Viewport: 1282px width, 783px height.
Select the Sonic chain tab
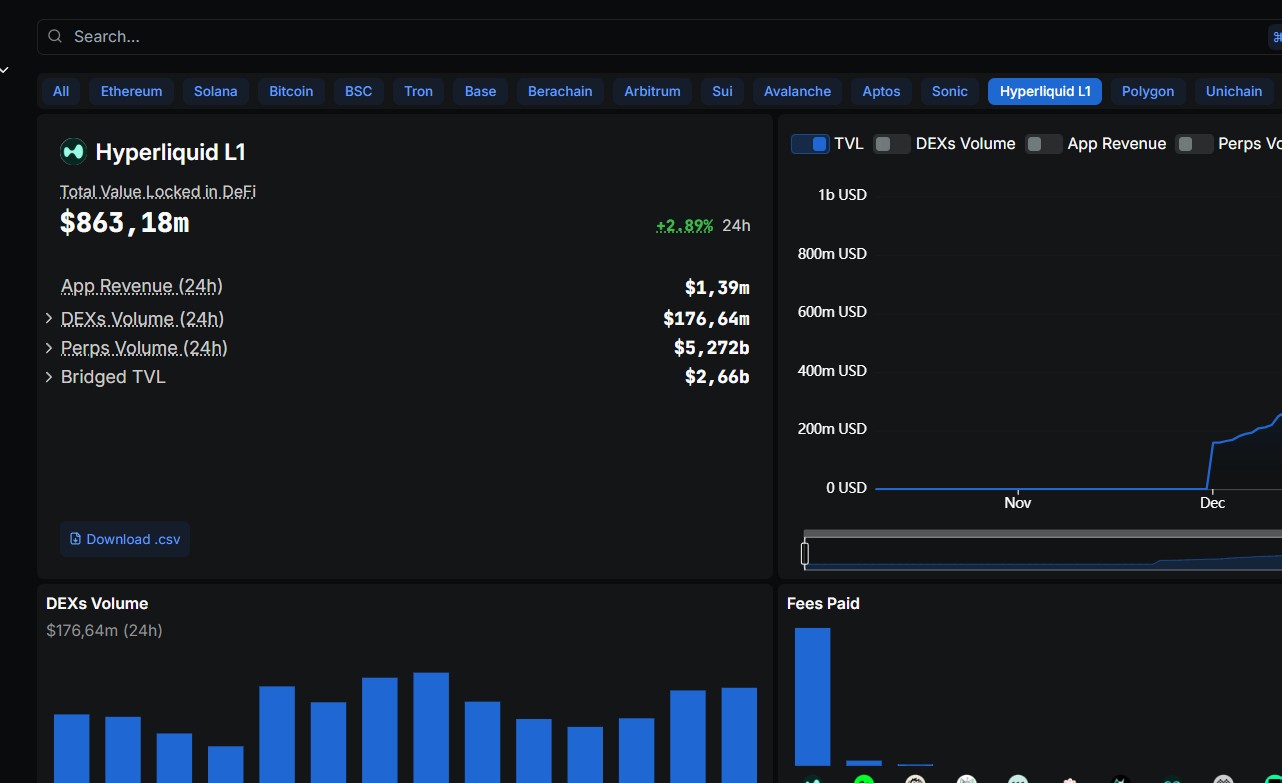pos(950,91)
